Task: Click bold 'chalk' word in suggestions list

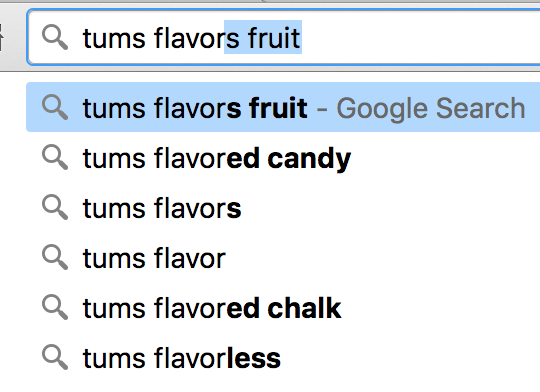Action: (304, 308)
